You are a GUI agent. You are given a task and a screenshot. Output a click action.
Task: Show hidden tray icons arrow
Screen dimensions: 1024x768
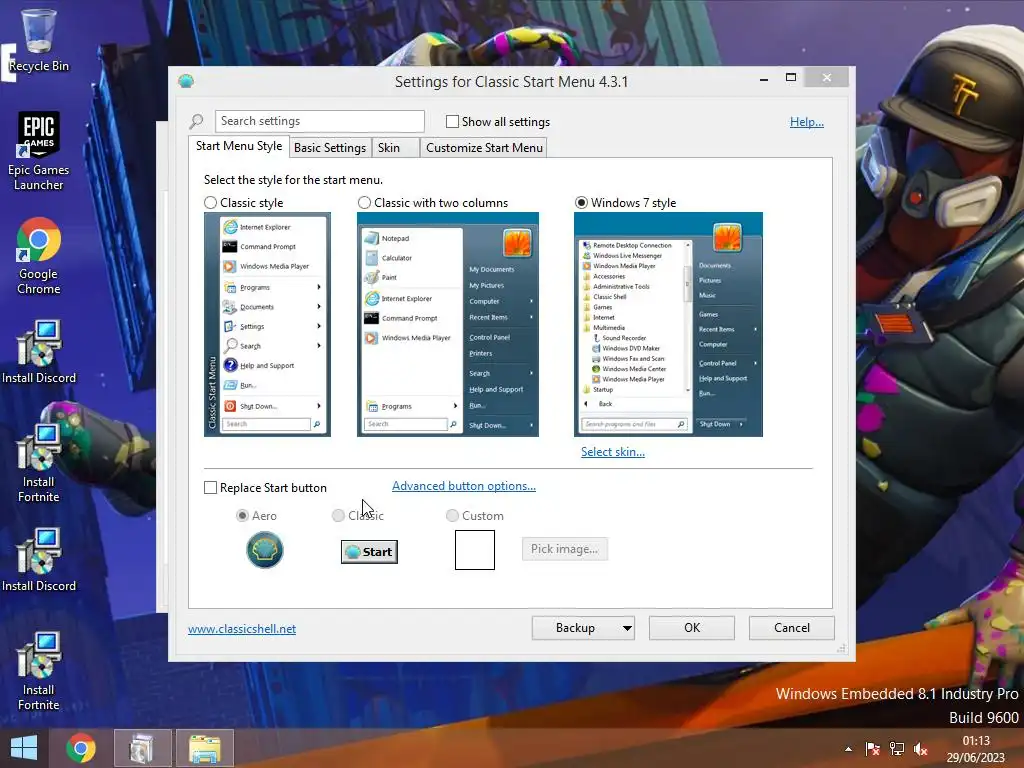[x=848, y=749]
